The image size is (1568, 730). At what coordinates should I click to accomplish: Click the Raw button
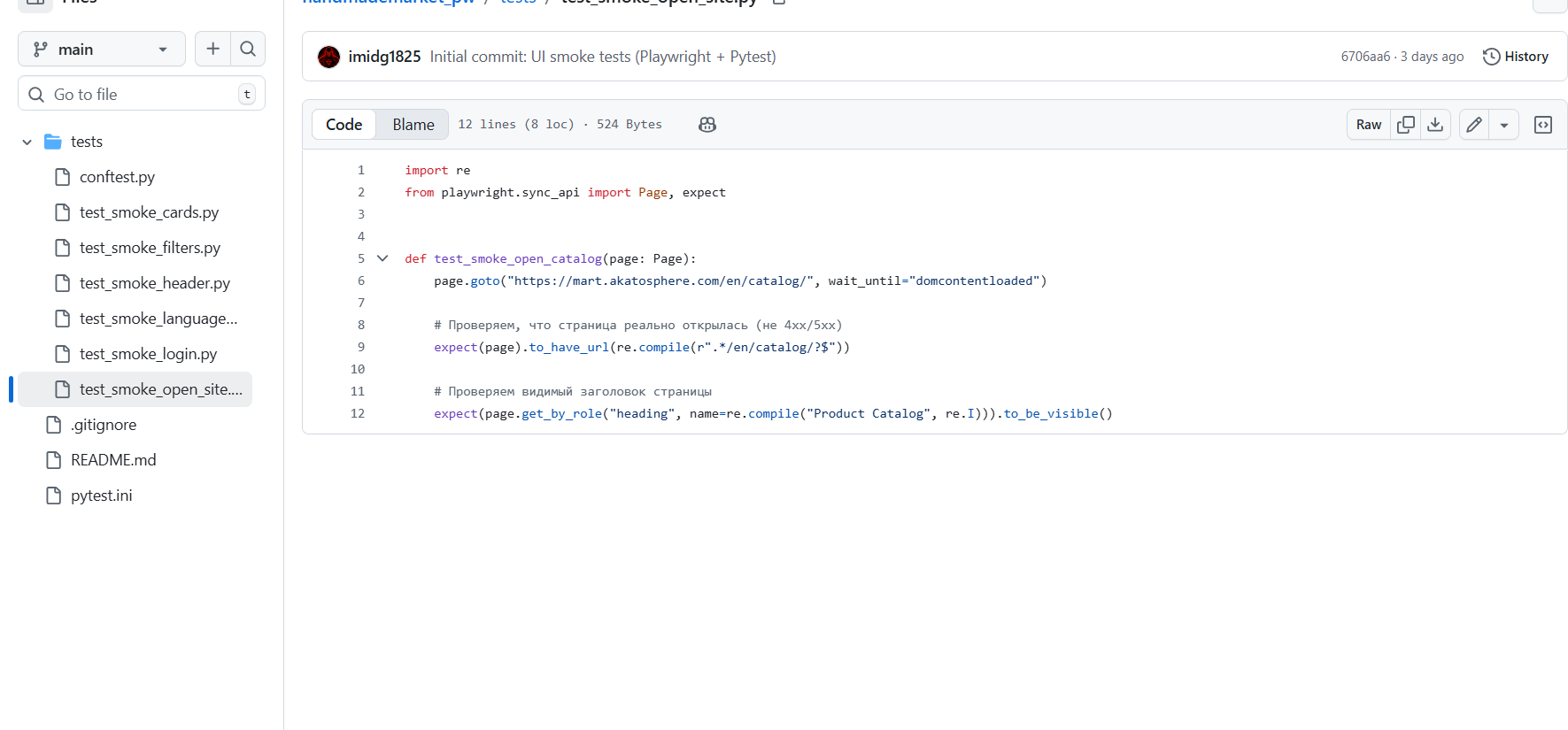pos(1368,125)
